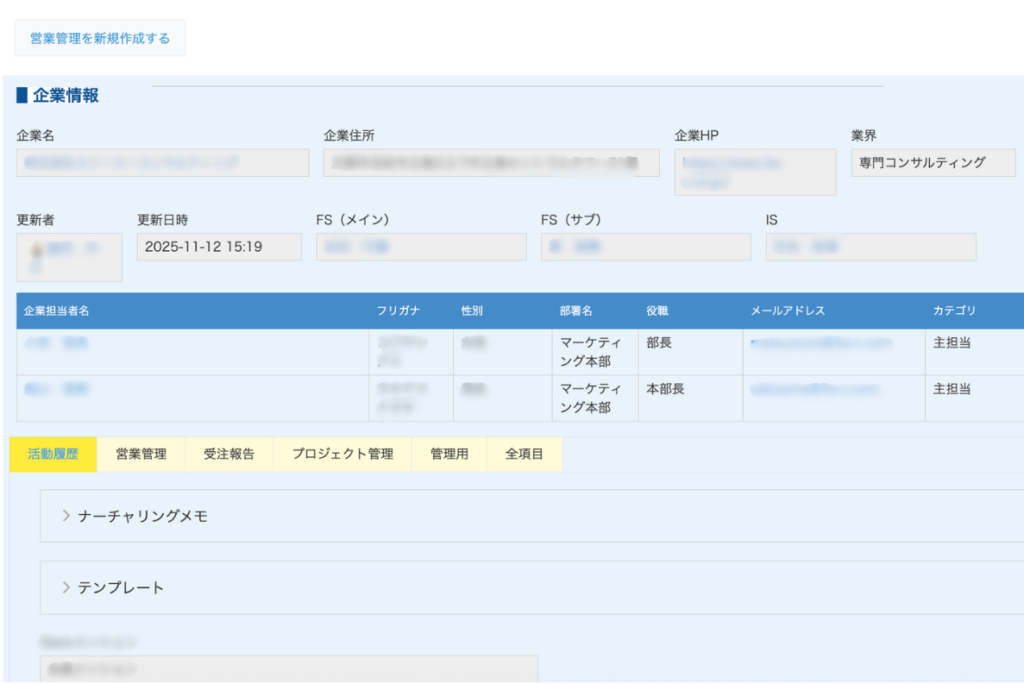
Task: Expand the ナーチャリングメモ section
Action: pos(143,516)
